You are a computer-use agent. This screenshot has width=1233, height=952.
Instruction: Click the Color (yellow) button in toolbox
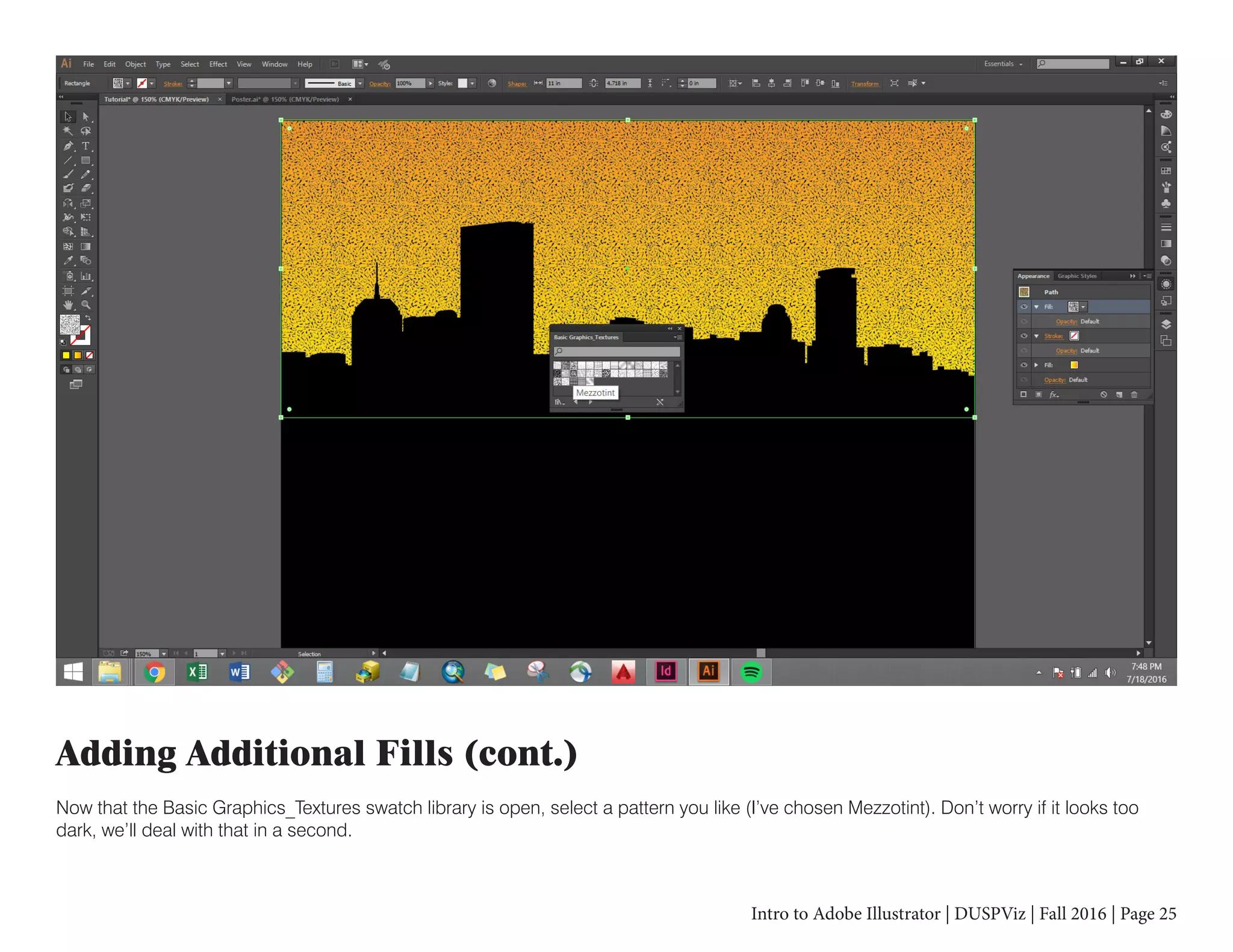click(x=66, y=355)
